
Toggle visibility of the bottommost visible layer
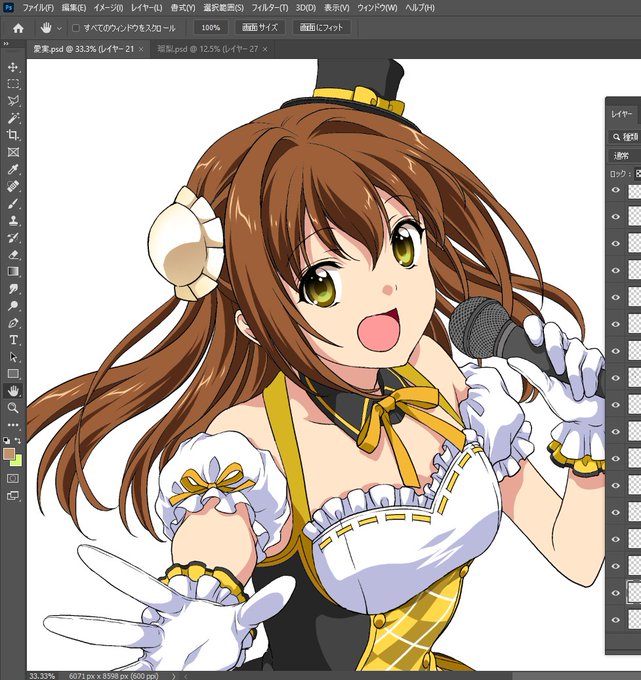pos(615,620)
